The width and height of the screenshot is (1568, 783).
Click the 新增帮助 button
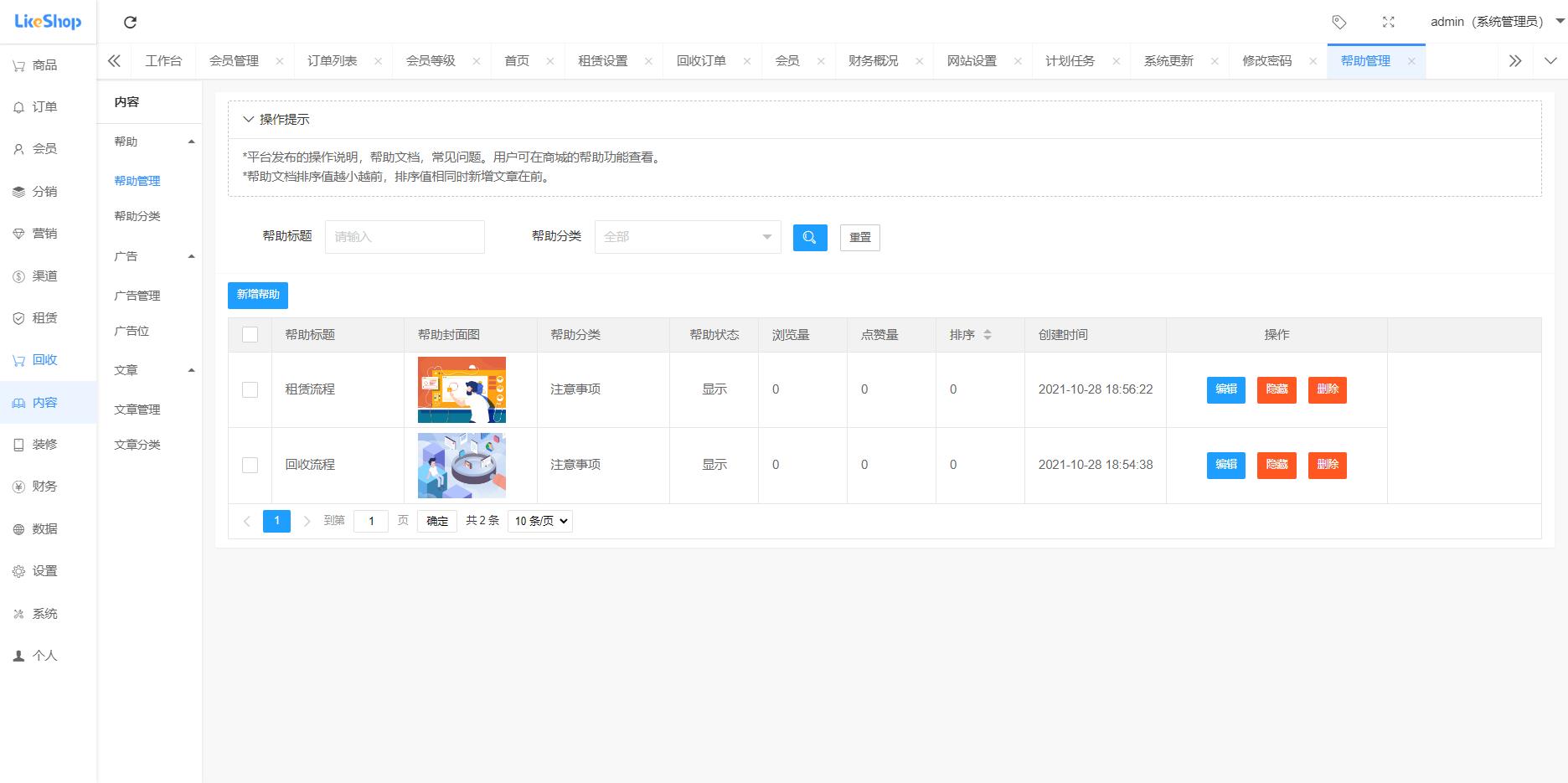[x=258, y=295]
